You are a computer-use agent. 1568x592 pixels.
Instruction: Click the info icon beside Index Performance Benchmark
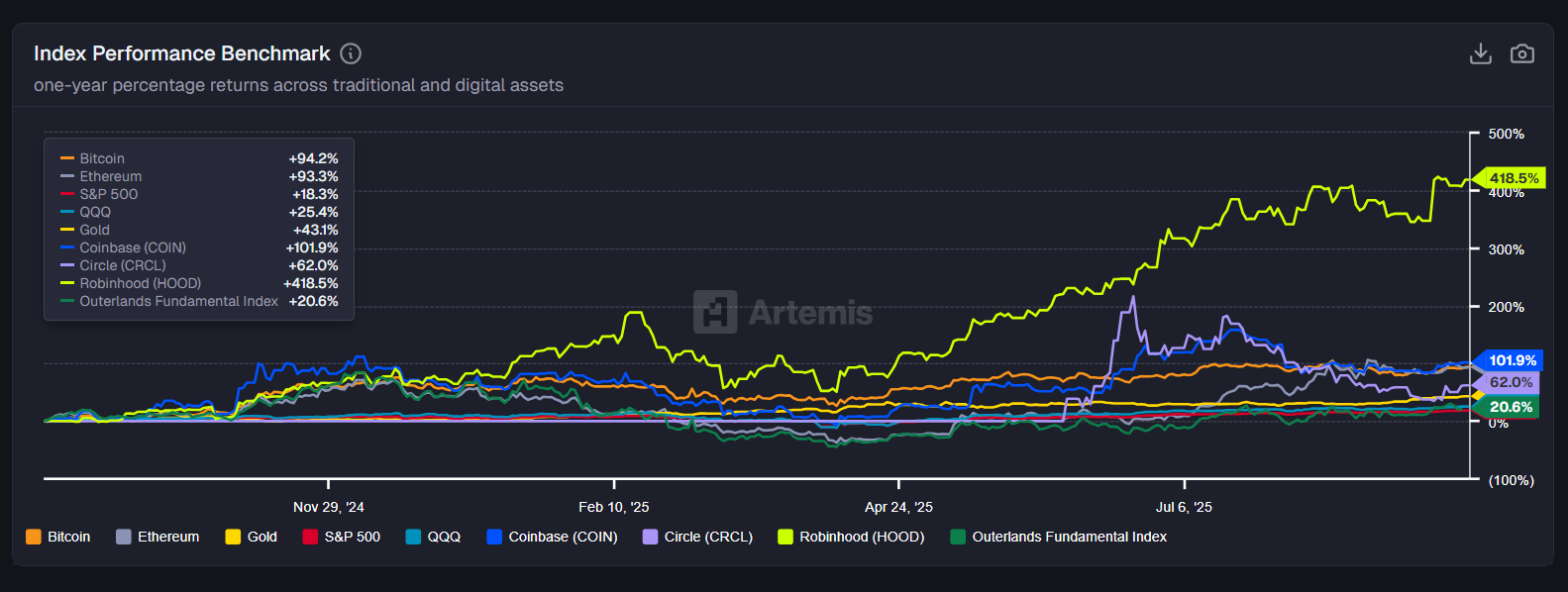351,53
